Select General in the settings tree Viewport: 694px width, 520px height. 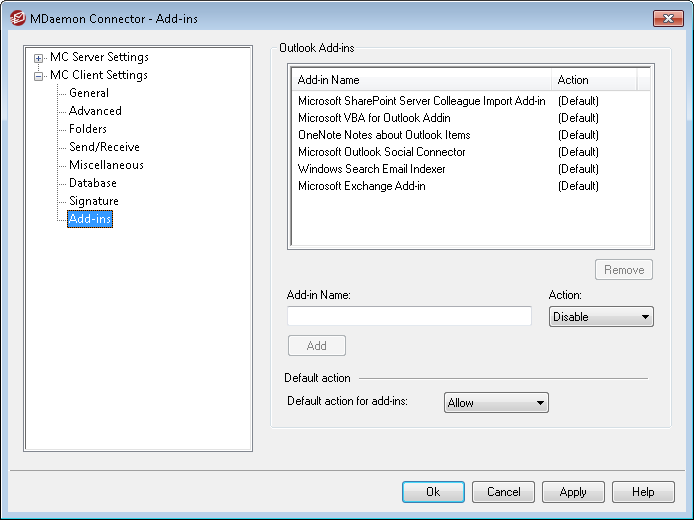(x=89, y=93)
